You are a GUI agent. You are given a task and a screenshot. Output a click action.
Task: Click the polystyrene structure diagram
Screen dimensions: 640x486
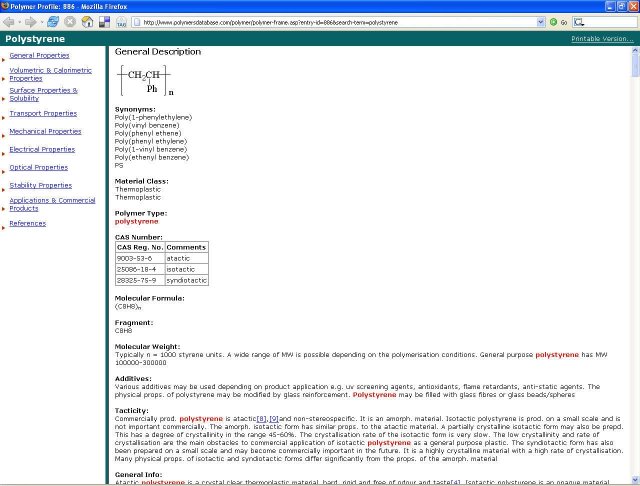pos(145,80)
